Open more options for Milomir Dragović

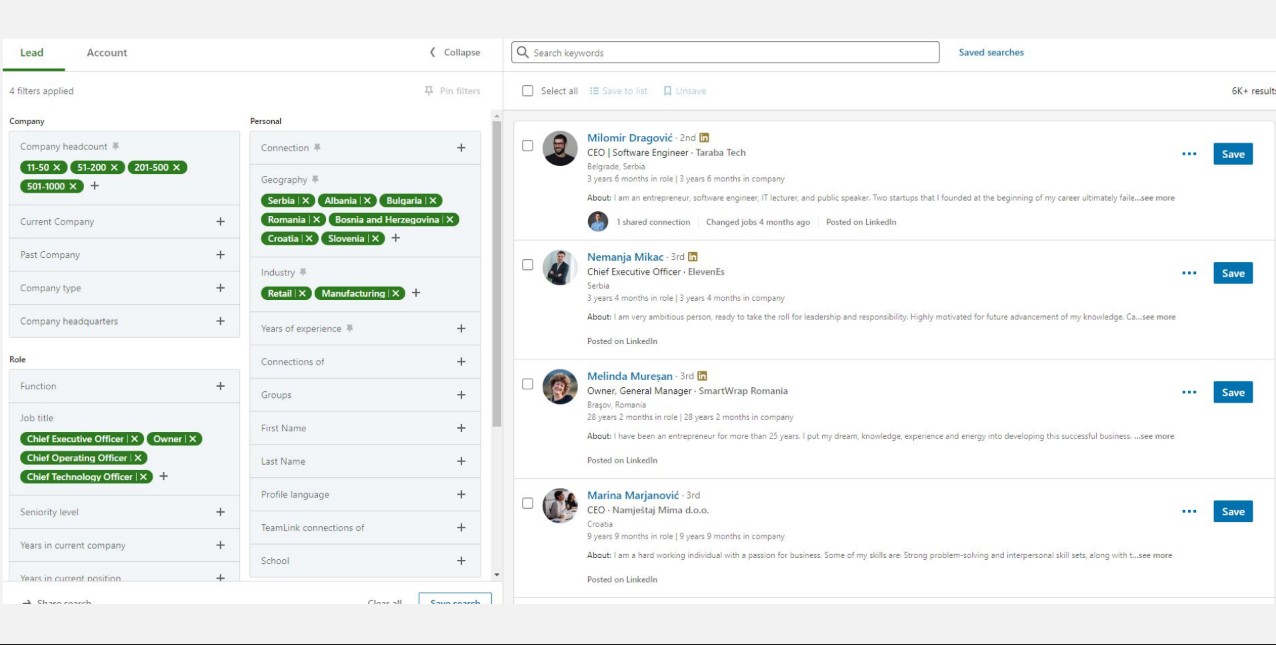click(x=1189, y=154)
